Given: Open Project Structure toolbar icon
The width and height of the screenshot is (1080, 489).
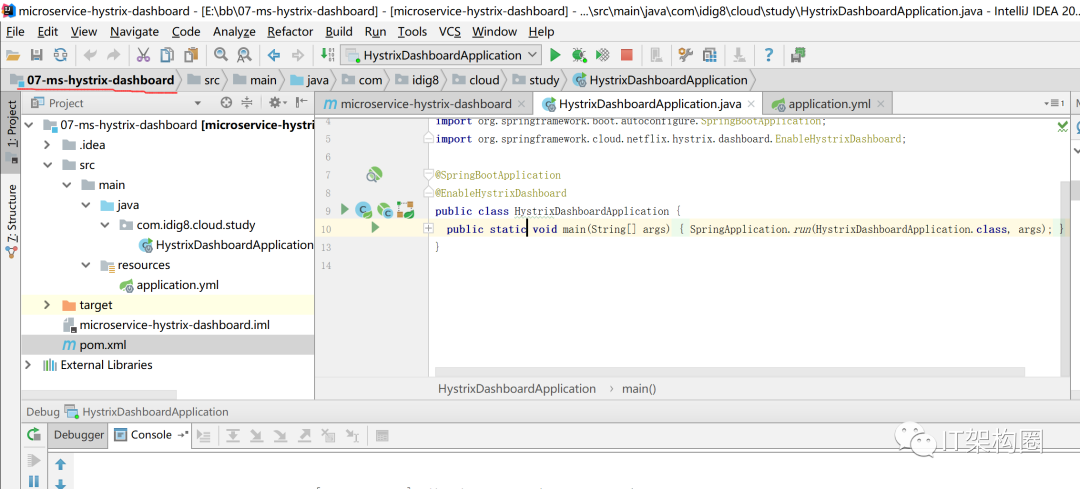Looking at the screenshot, I should [x=709, y=55].
